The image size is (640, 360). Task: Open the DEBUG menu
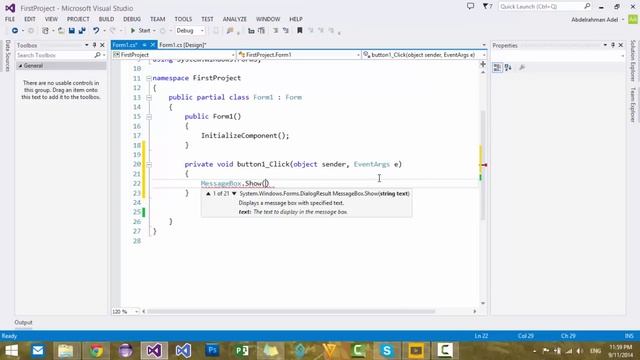click(x=132, y=19)
